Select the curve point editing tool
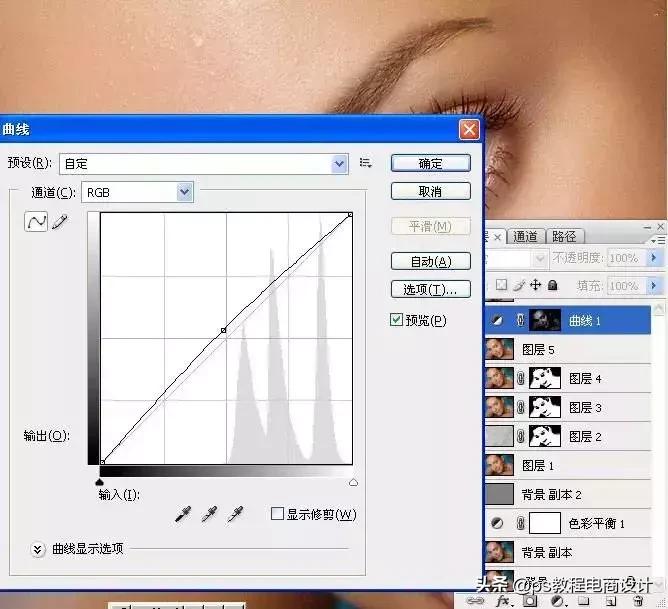This screenshot has width=668, height=609. tap(36, 222)
